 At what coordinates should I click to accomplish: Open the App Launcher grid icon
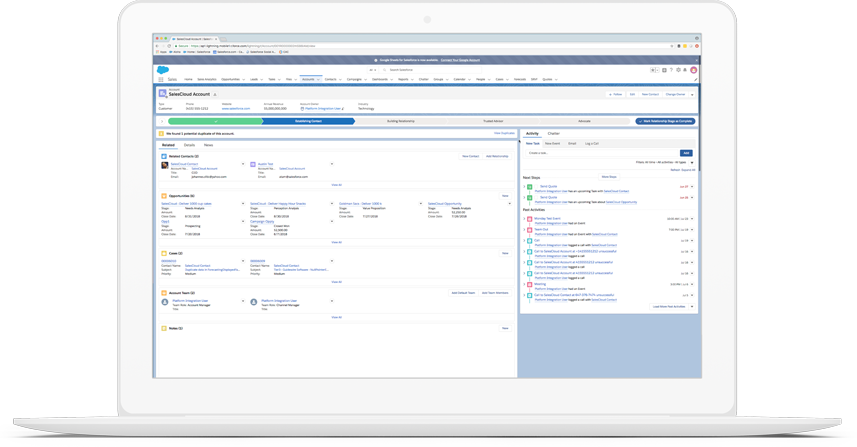tap(161, 79)
